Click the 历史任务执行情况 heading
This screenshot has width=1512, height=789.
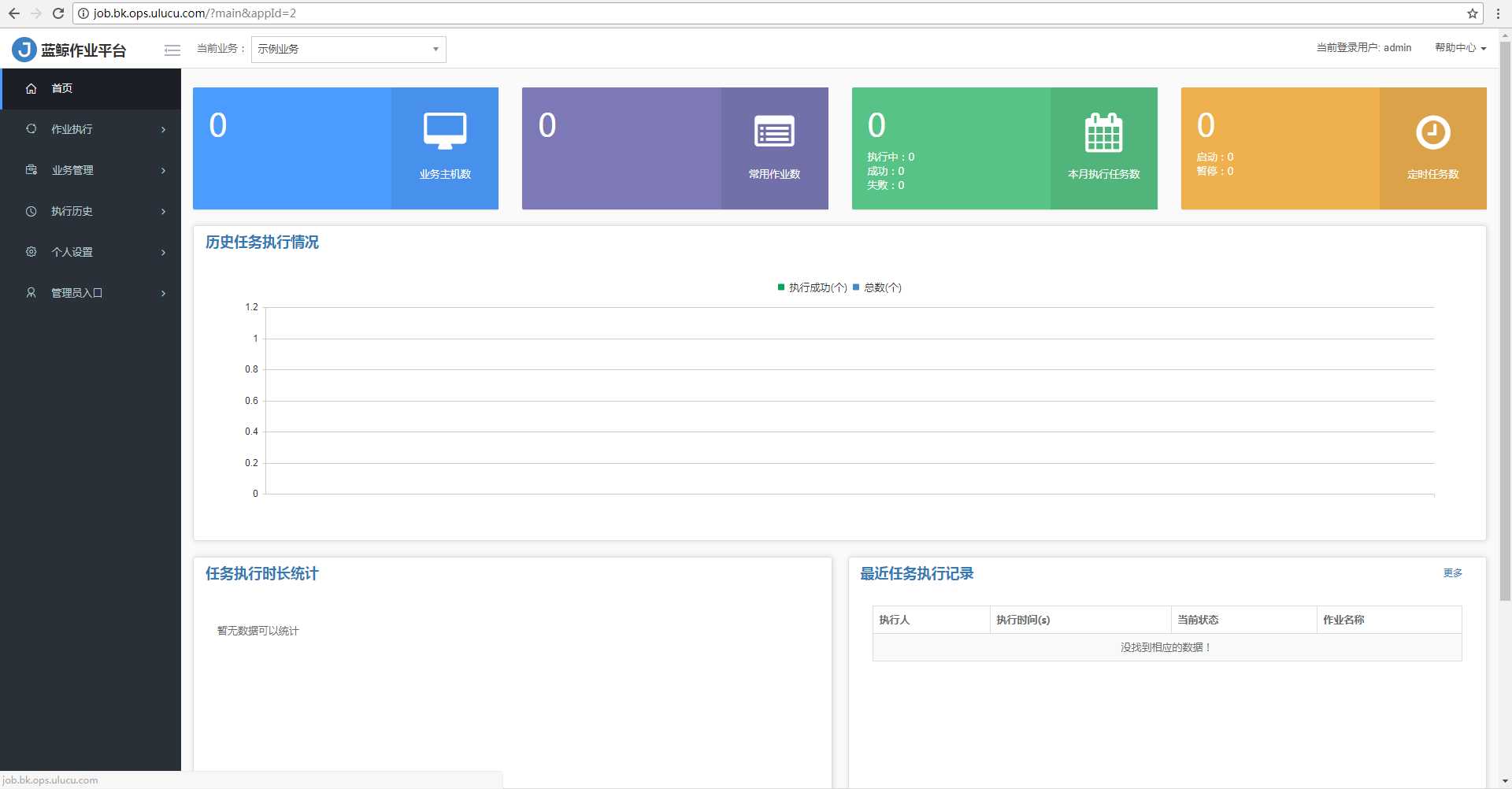point(262,243)
